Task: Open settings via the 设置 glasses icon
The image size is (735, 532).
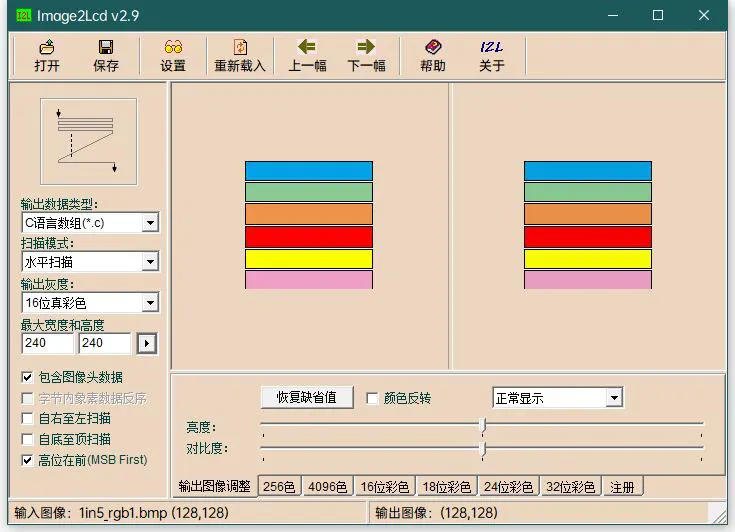Action: [x=173, y=56]
